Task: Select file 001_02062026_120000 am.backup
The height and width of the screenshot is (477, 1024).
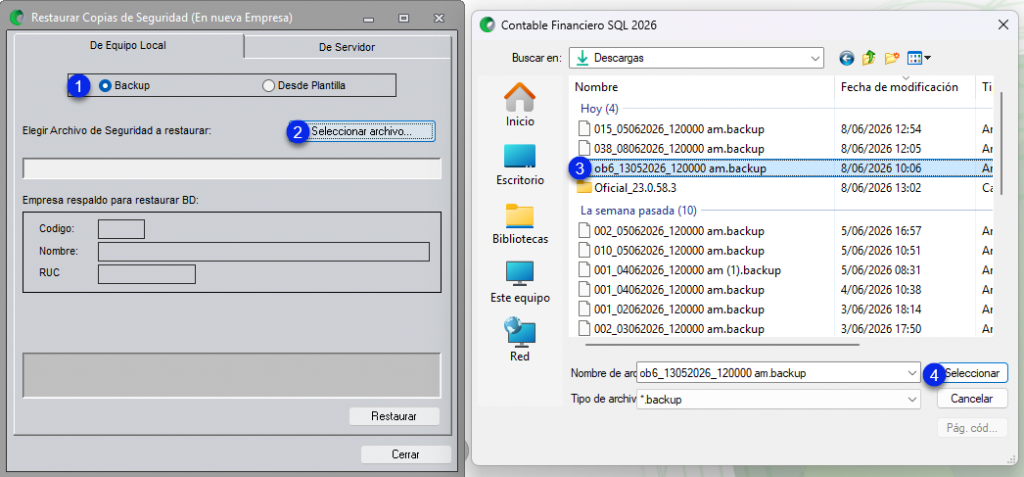Action: (x=670, y=309)
